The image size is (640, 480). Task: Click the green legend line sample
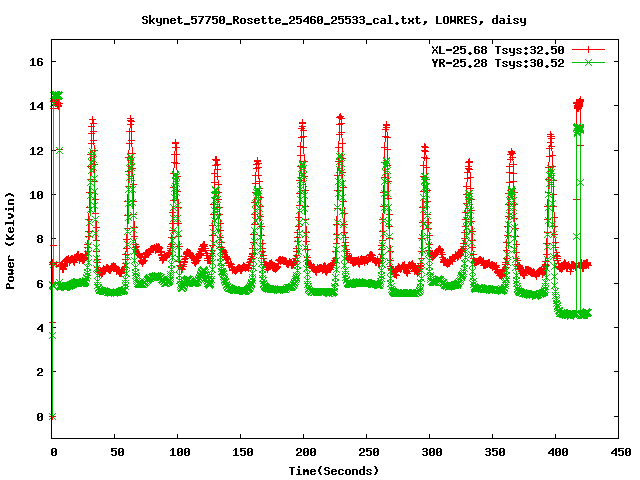[588, 62]
